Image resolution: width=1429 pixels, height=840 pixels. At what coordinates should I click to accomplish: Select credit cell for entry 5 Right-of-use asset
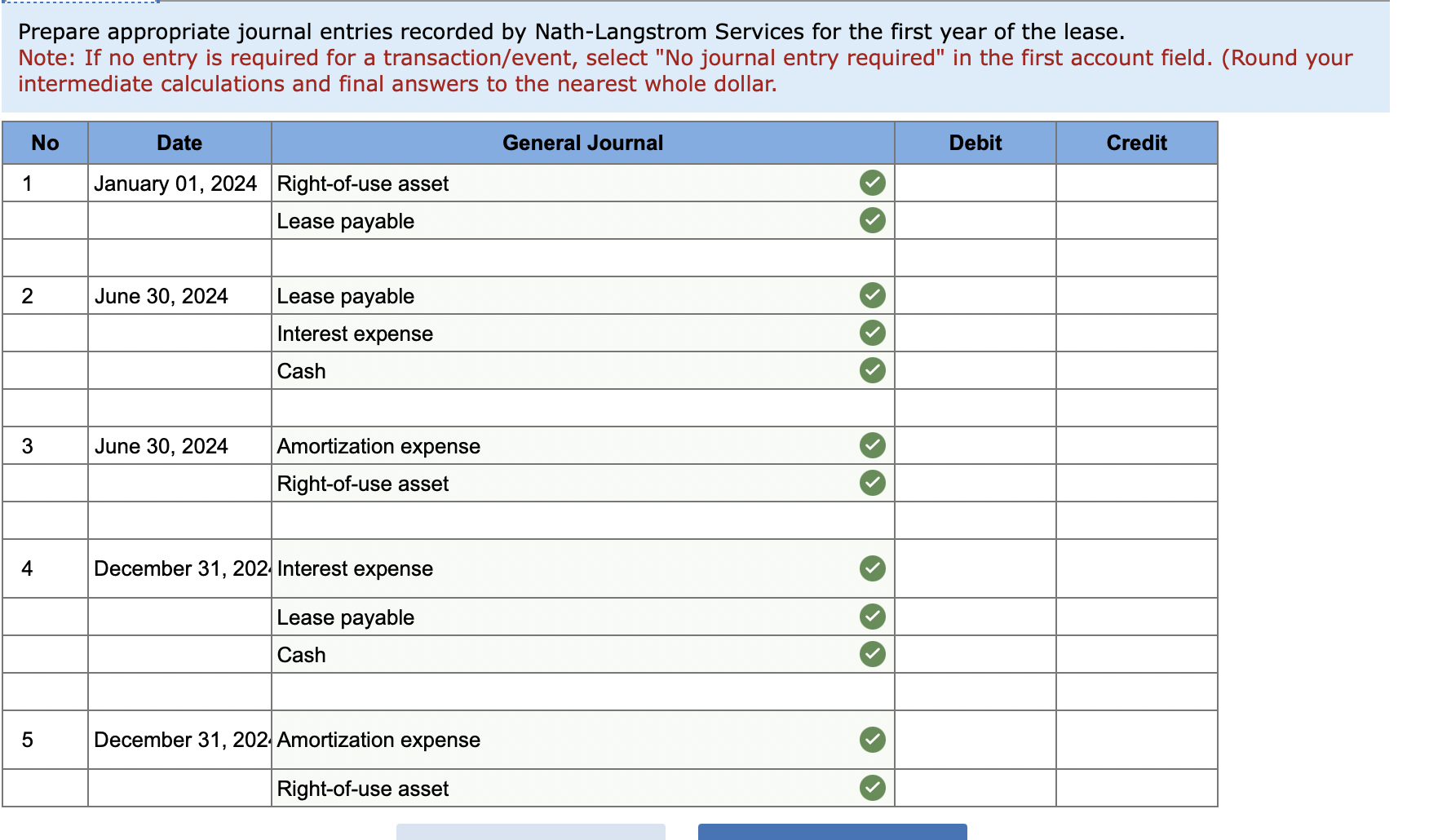[1137, 788]
